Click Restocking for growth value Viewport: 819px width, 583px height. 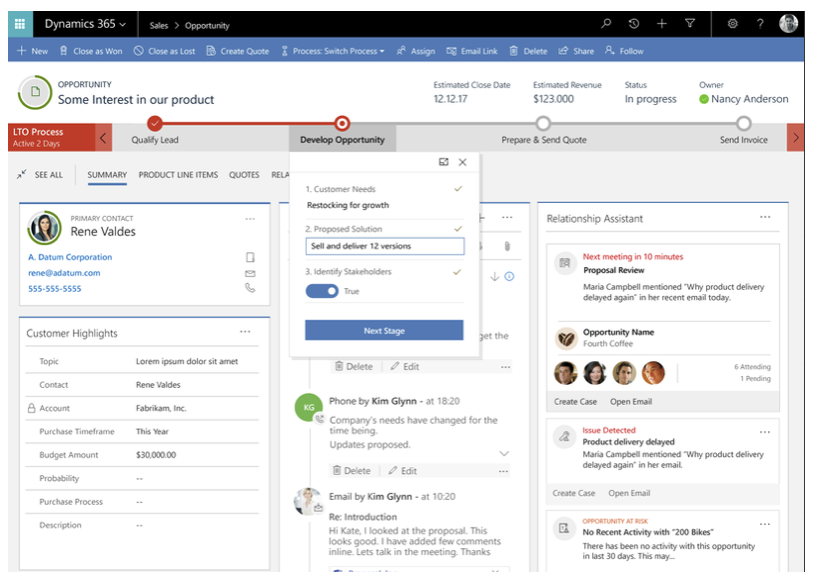(x=348, y=205)
